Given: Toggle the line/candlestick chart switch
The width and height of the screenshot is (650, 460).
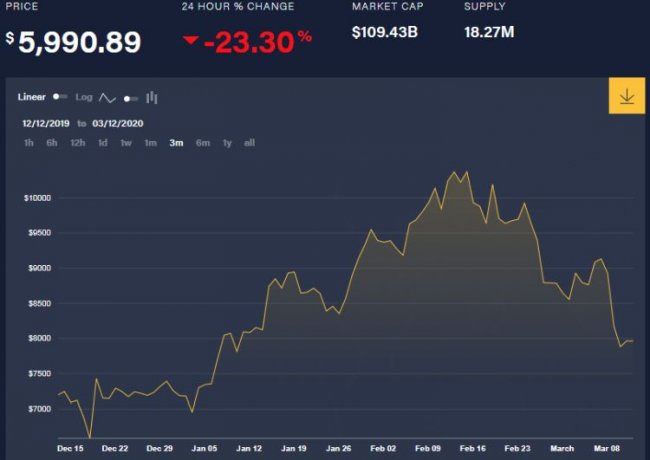Looking at the screenshot, I should click(131, 98).
